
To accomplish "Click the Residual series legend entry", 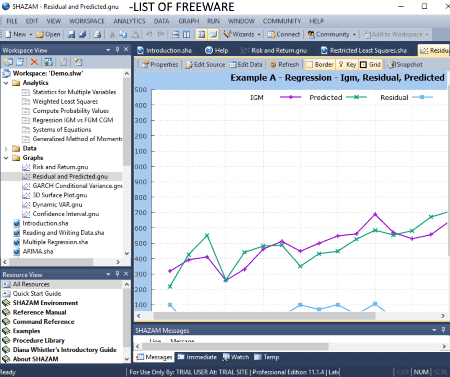I will [x=406, y=97].
